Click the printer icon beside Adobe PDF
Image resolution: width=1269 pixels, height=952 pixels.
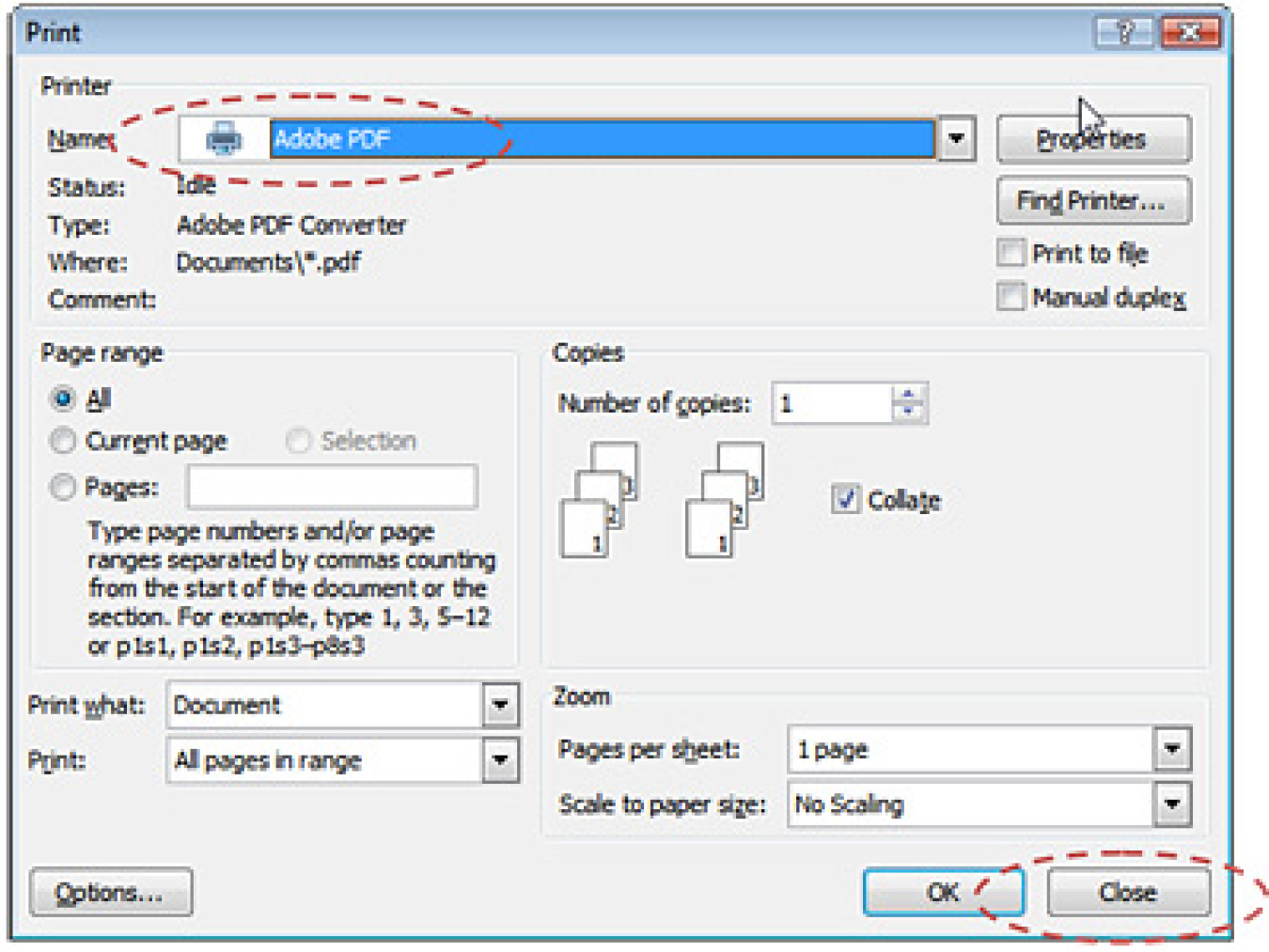[224, 139]
